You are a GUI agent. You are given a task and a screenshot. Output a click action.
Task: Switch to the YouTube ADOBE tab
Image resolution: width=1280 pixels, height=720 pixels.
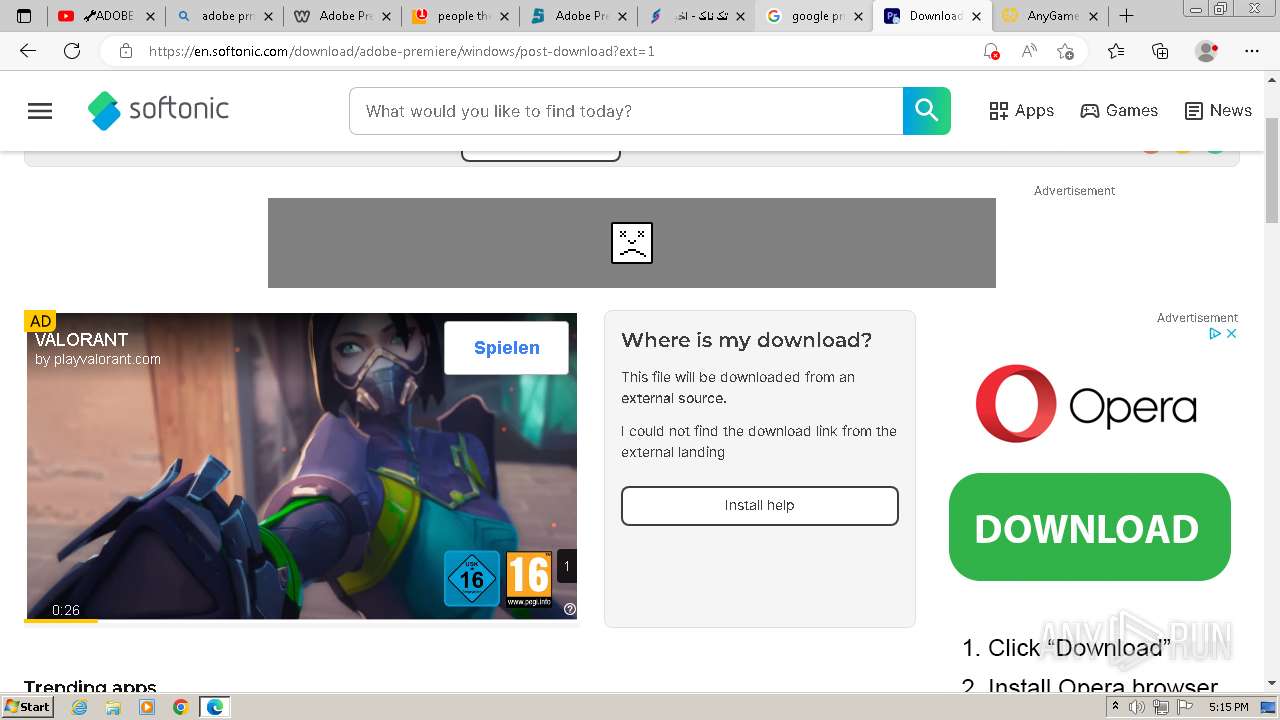108,16
